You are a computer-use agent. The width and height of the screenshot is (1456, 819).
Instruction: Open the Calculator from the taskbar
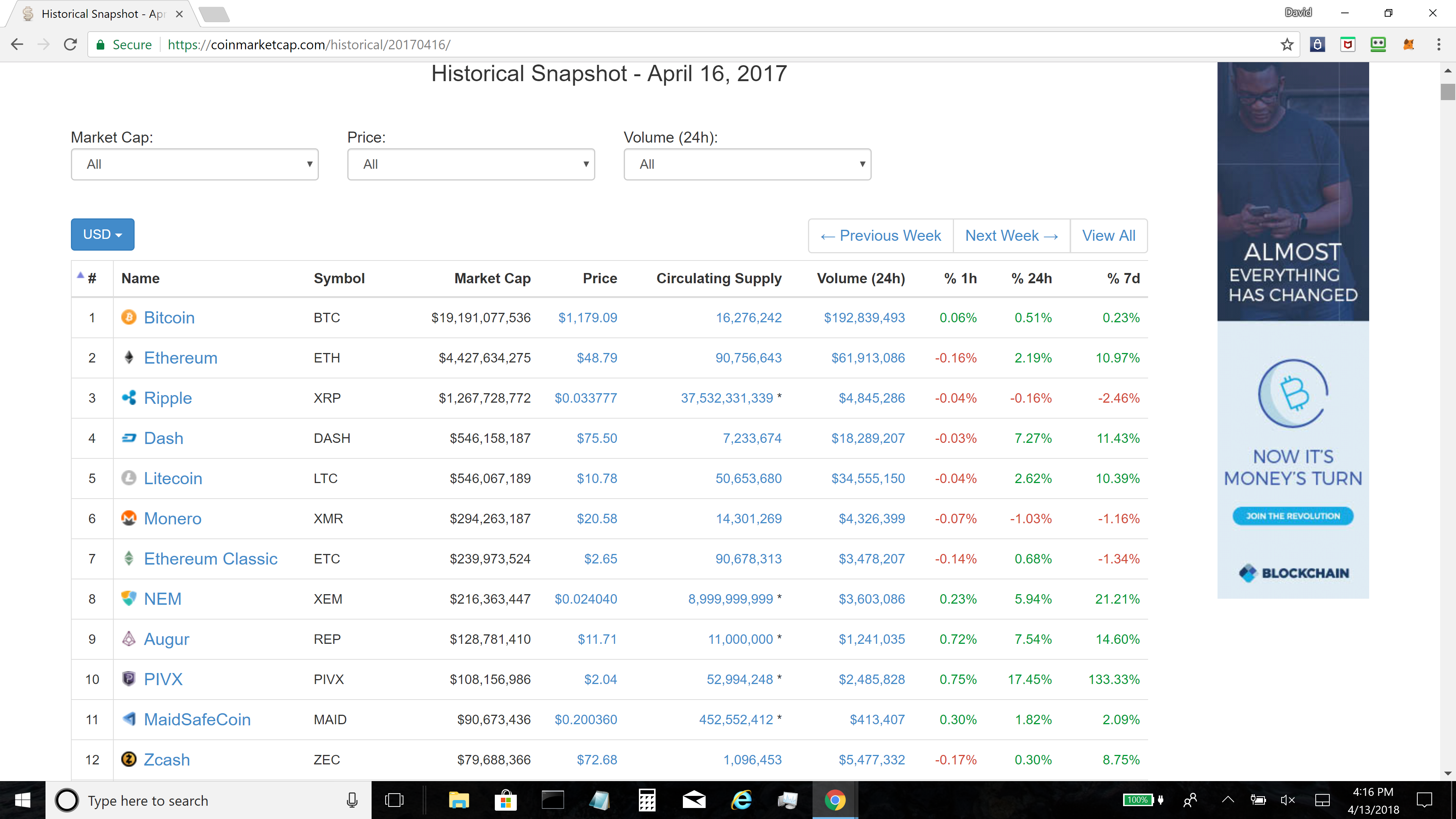[x=646, y=800]
